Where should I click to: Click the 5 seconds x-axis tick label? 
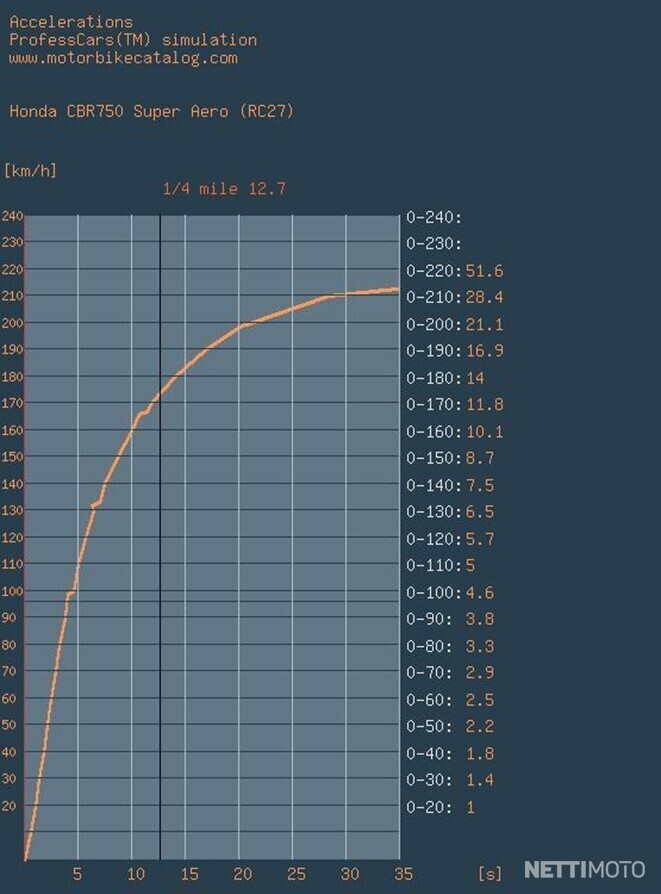[77, 873]
